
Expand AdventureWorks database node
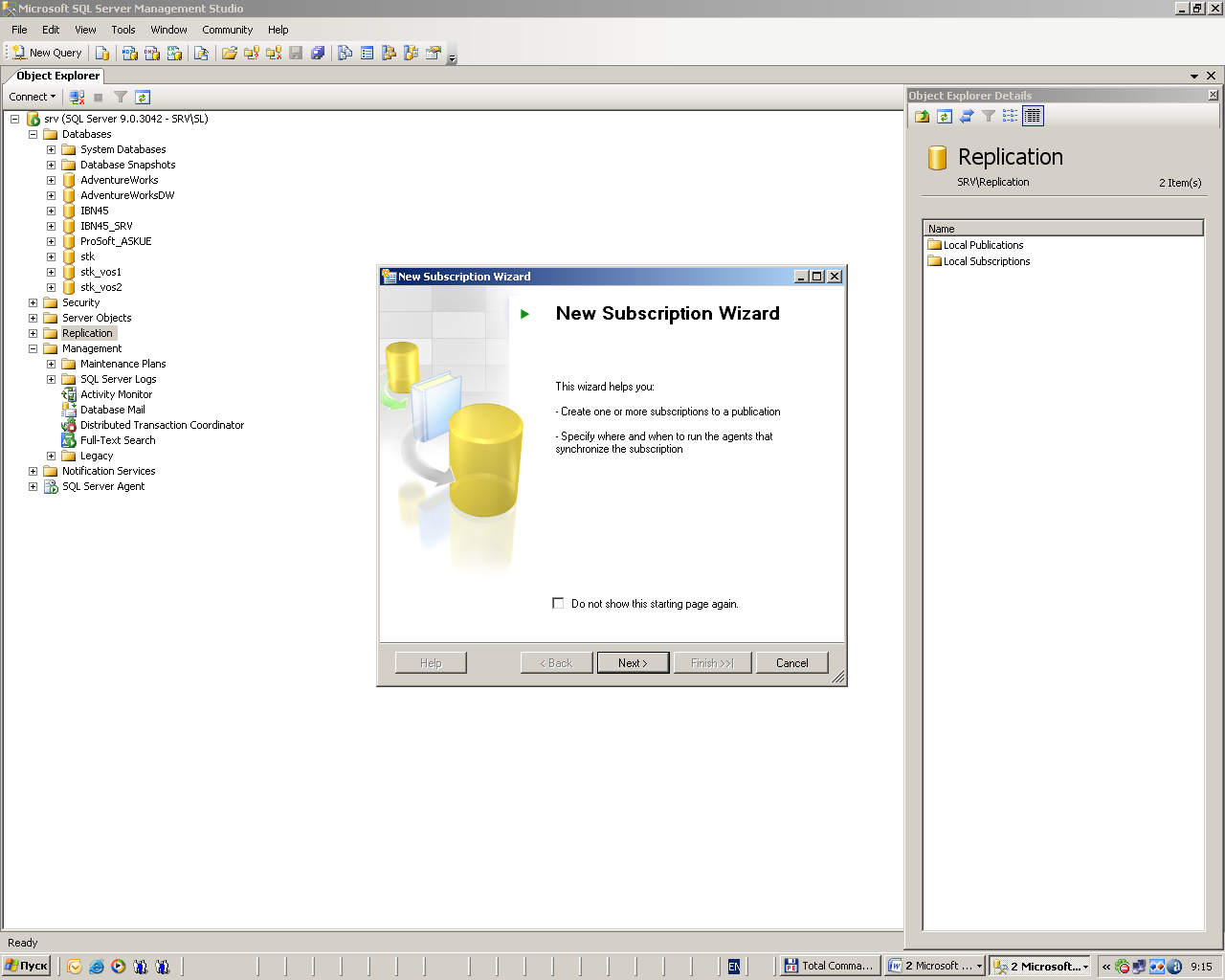(x=51, y=180)
